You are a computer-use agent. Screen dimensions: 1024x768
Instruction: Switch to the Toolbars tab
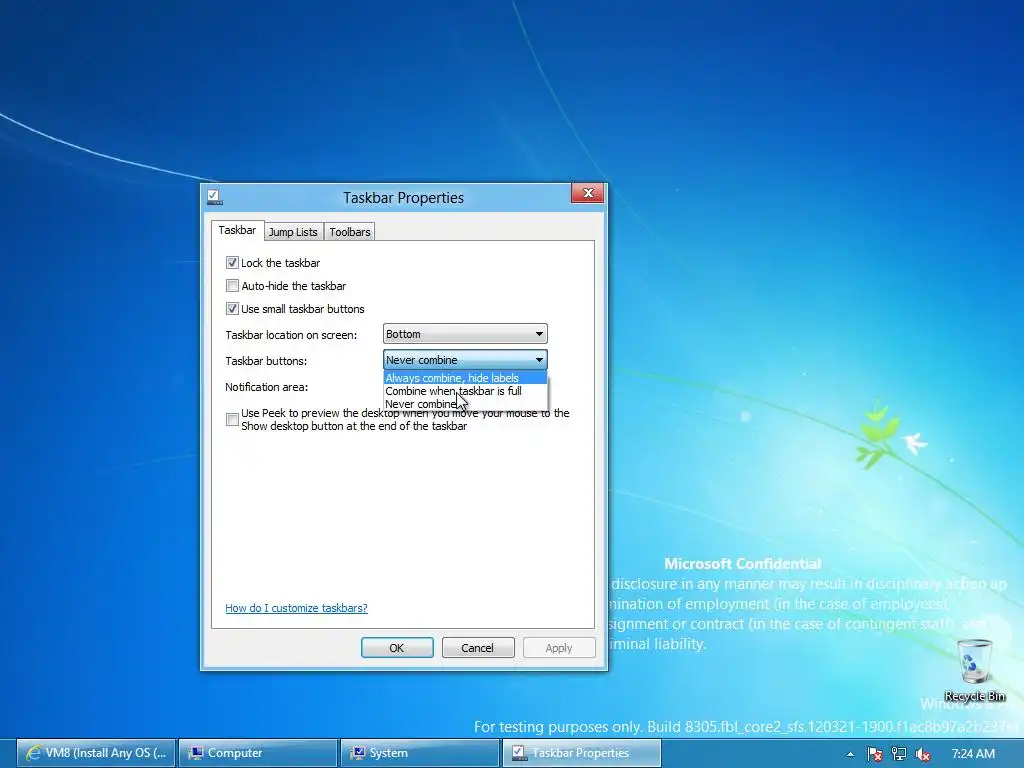(x=349, y=232)
